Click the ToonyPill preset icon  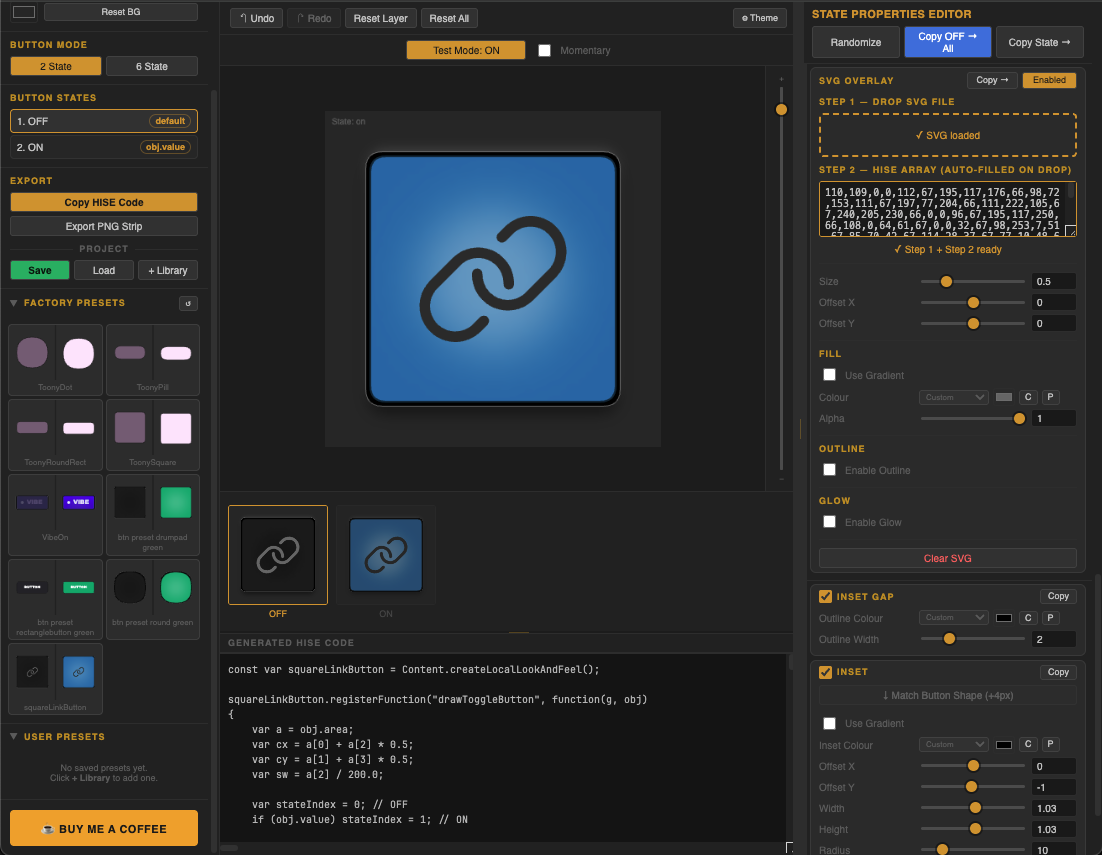(153, 359)
